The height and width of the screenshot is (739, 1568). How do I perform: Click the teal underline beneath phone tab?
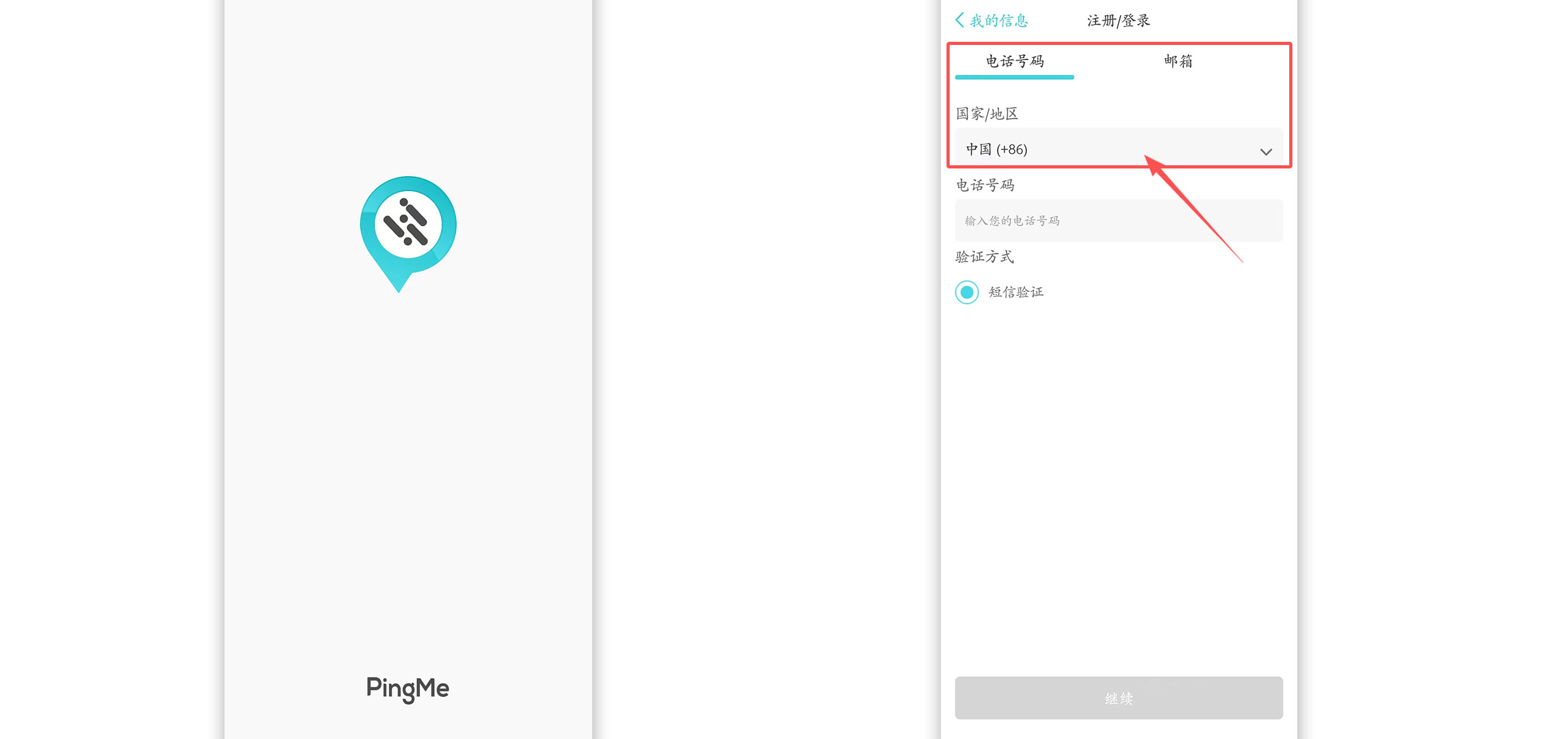coord(1014,77)
